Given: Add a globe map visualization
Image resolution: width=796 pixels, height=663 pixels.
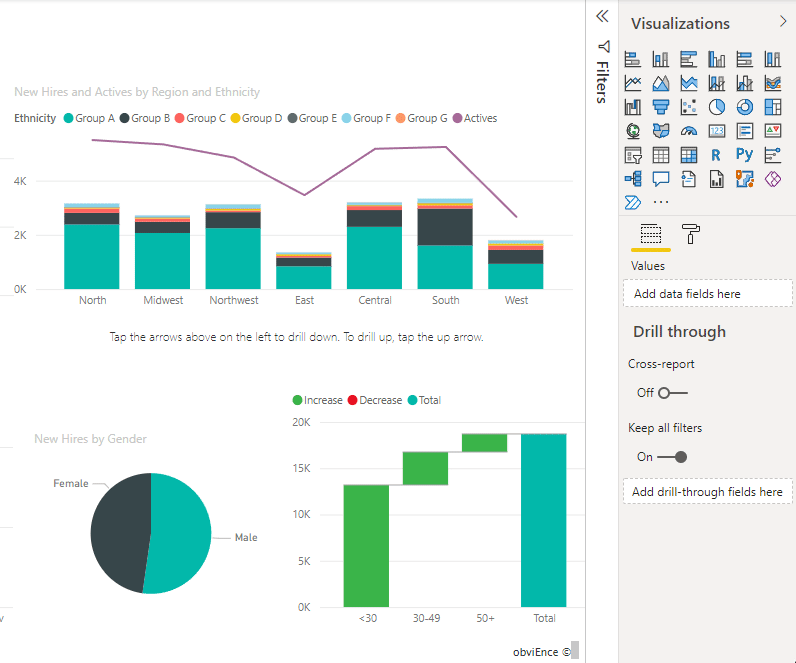Looking at the screenshot, I should [x=632, y=130].
